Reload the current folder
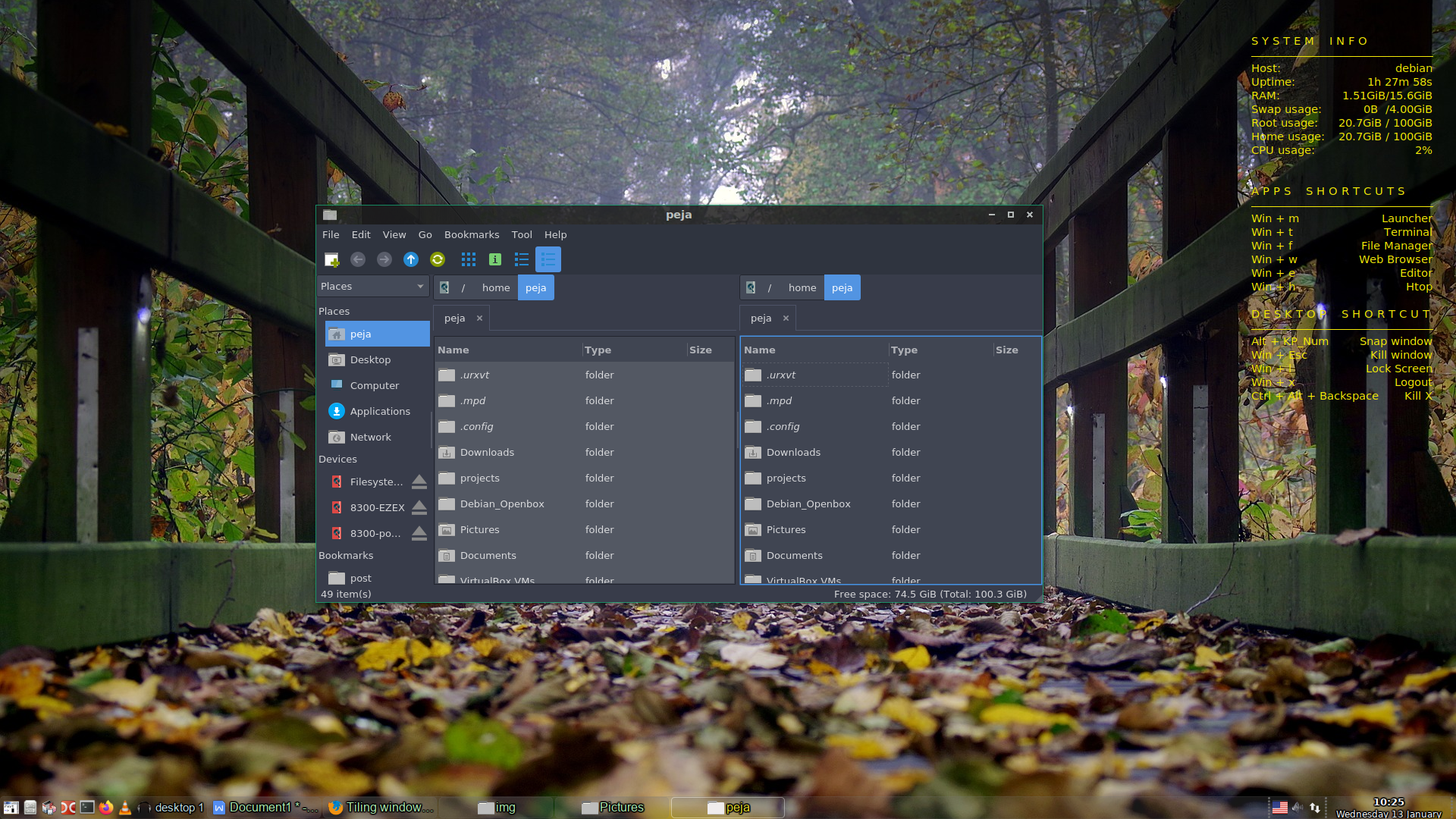Image resolution: width=1456 pixels, height=819 pixels. [x=438, y=259]
